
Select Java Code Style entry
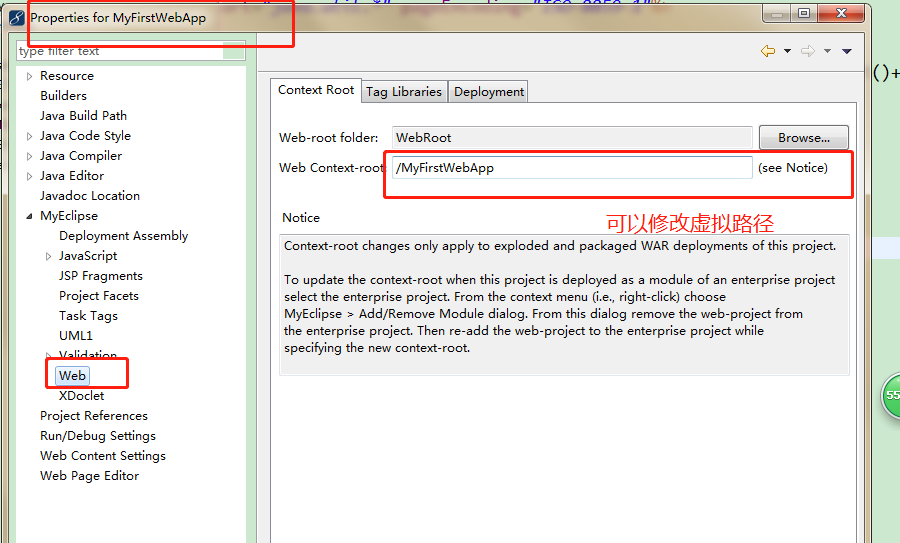coord(85,136)
